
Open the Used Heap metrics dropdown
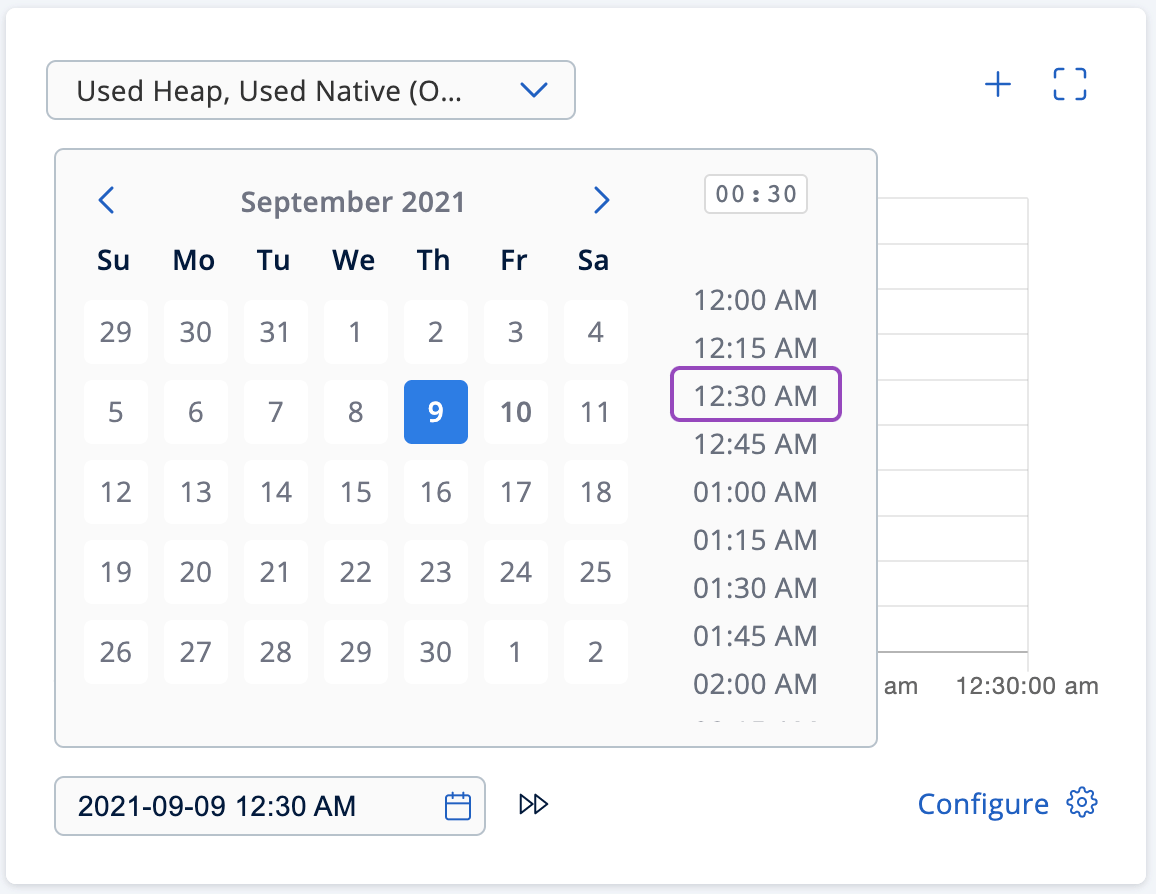point(311,91)
